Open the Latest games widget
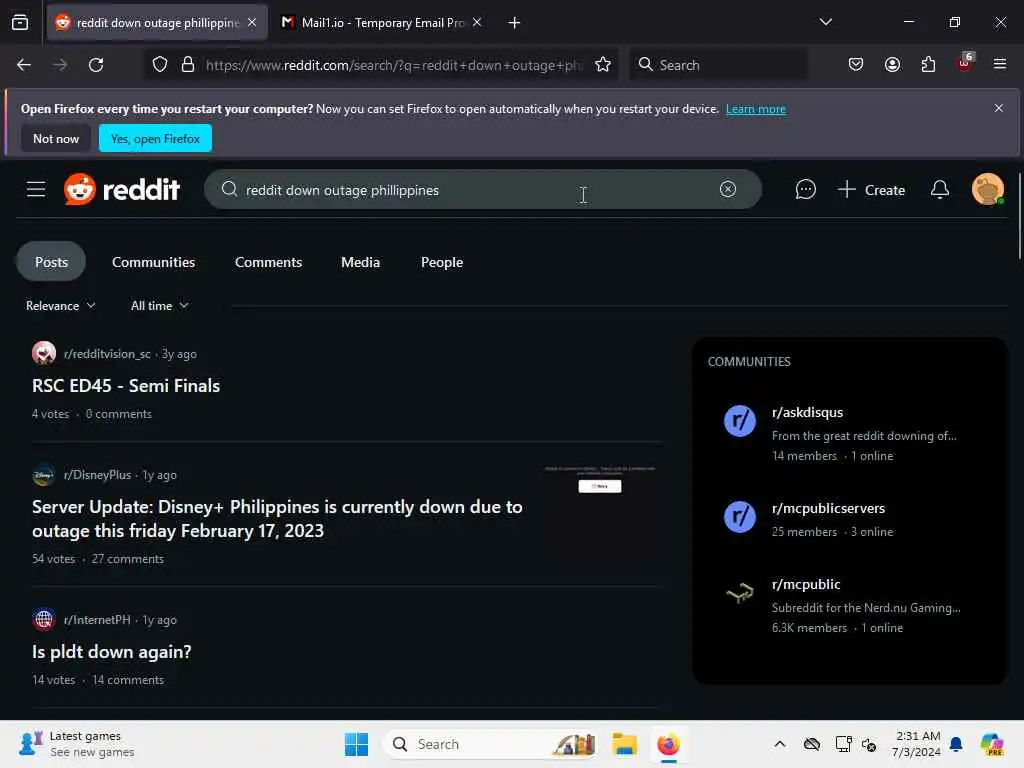Image resolution: width=1024 pixels, height=768 pixels. 76,744
